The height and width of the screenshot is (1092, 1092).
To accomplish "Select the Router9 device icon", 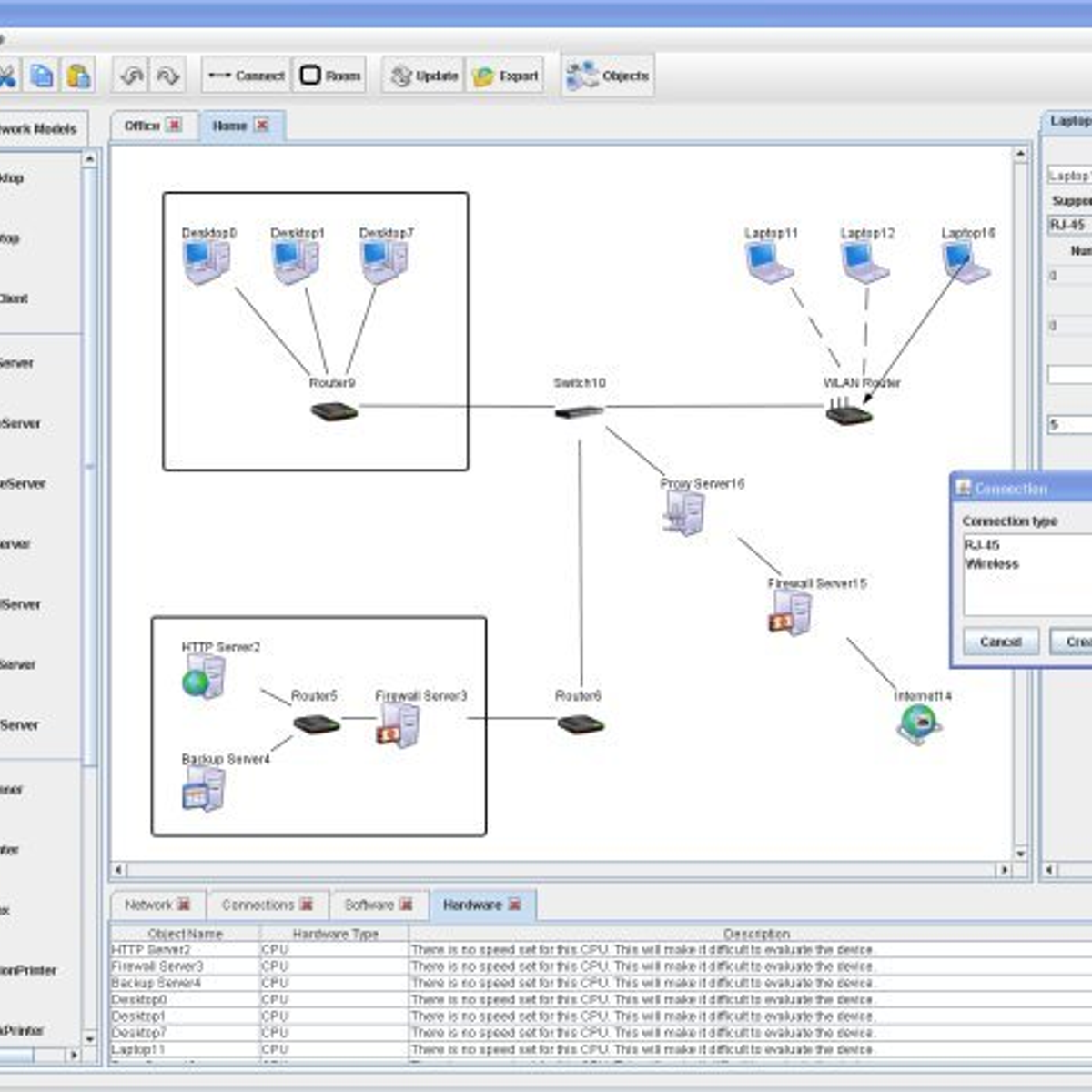I will click(334, 411).
